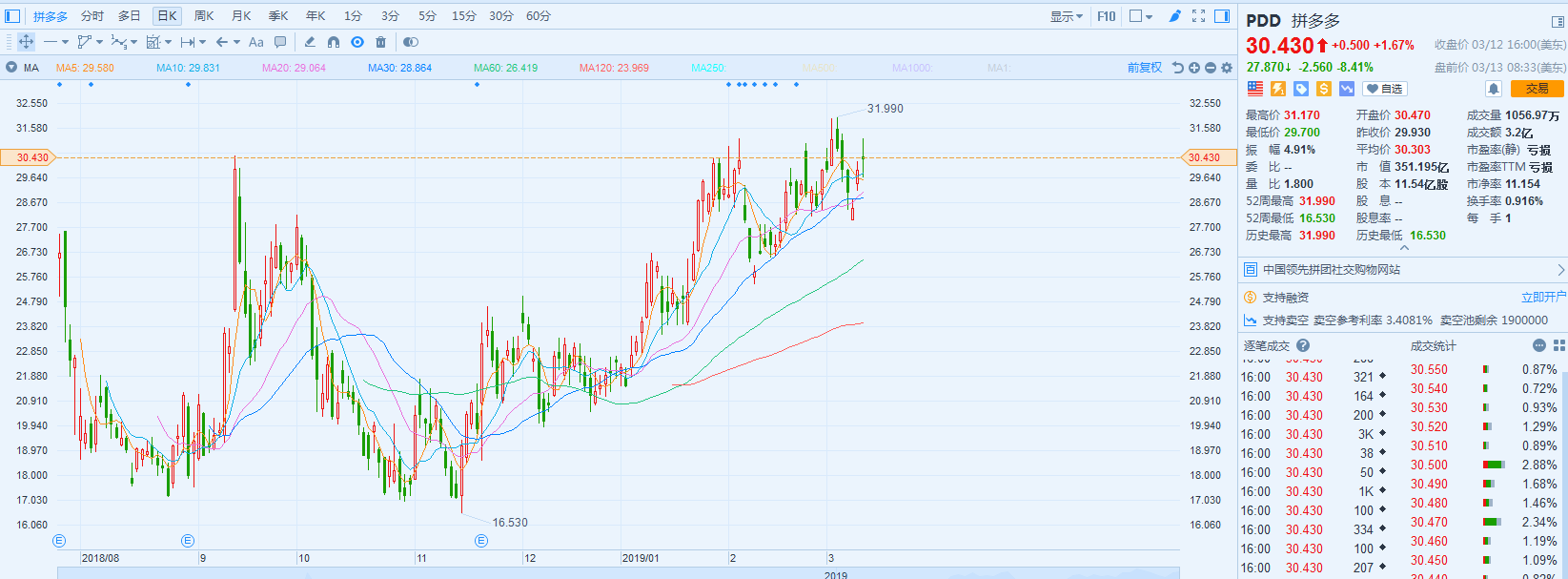The width and height of the screenshot is (1568, 579).
Task: Click the blue short-selling chart icon
Action: coord(1347,89)
